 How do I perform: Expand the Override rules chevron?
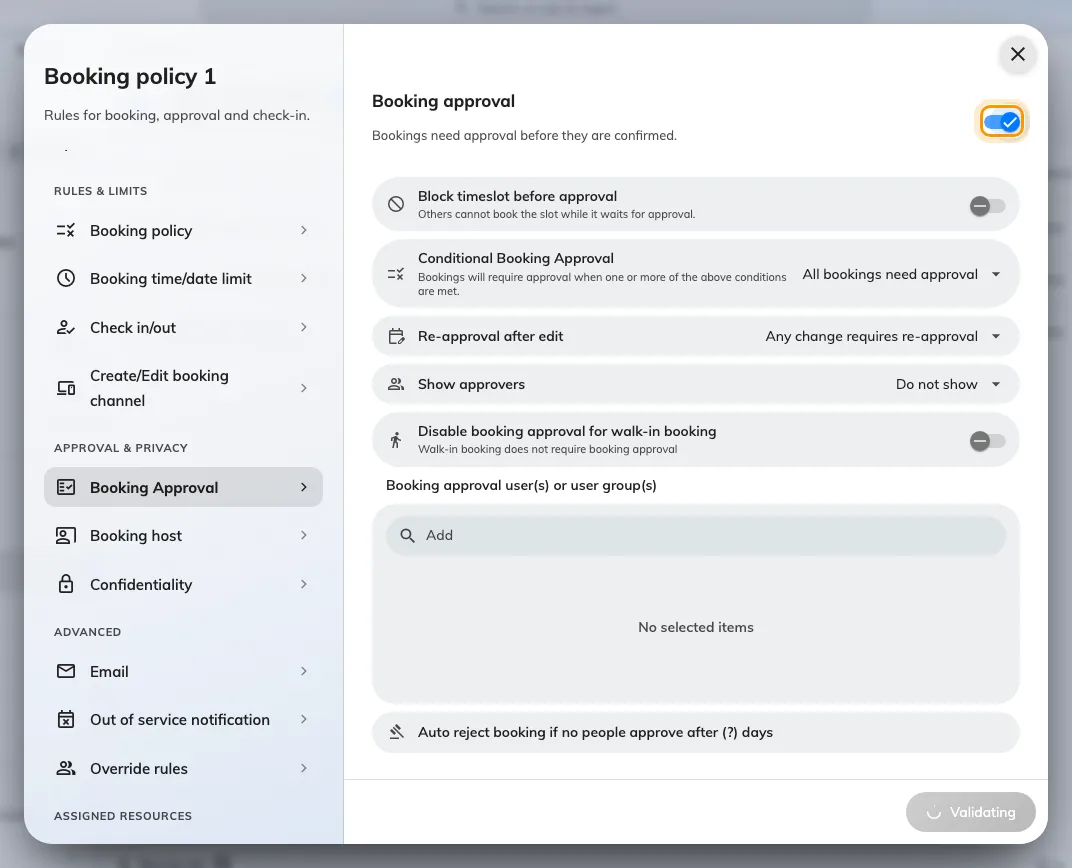point(304,768)
